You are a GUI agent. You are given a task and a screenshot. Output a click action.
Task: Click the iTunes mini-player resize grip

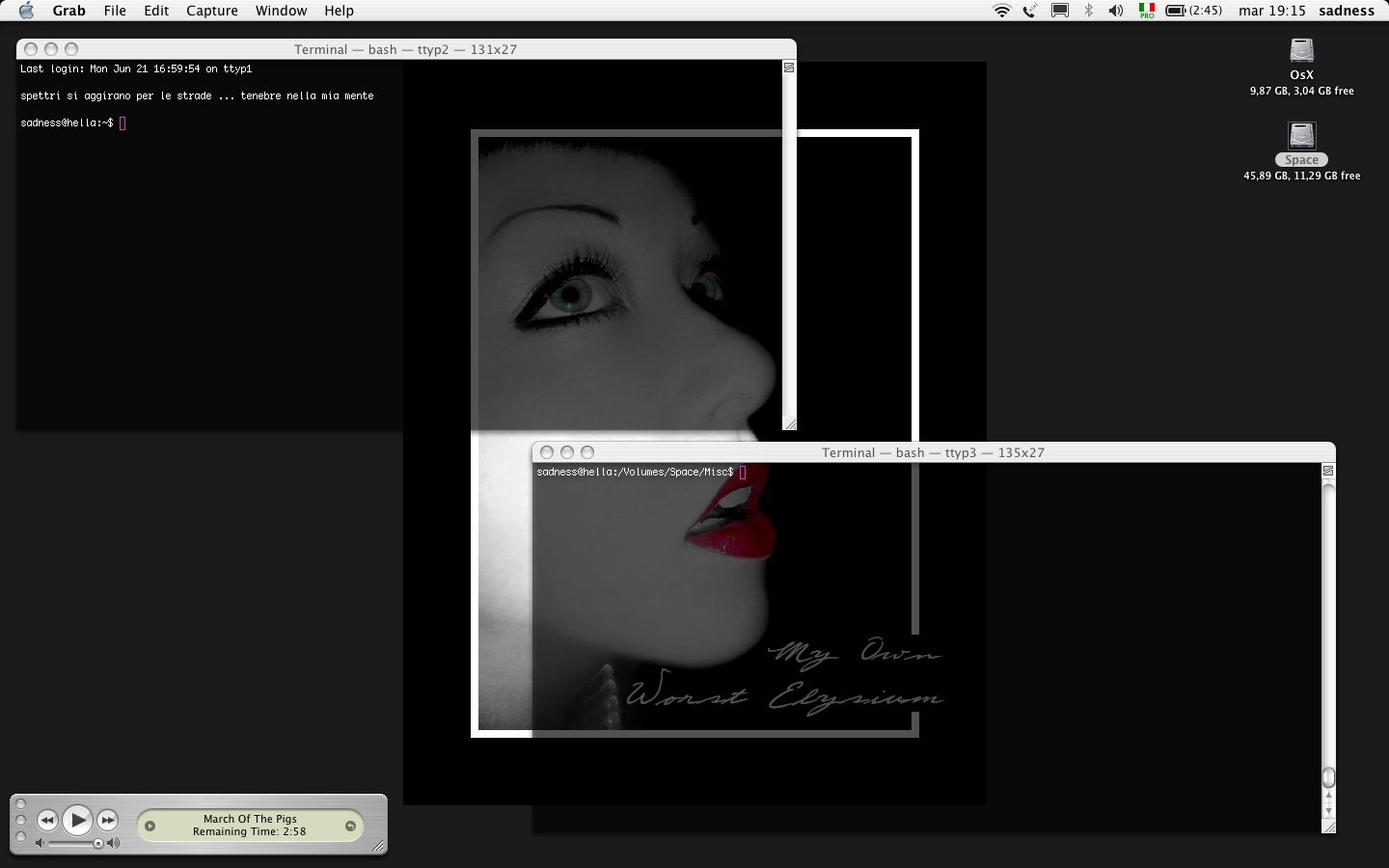[378, 846]
